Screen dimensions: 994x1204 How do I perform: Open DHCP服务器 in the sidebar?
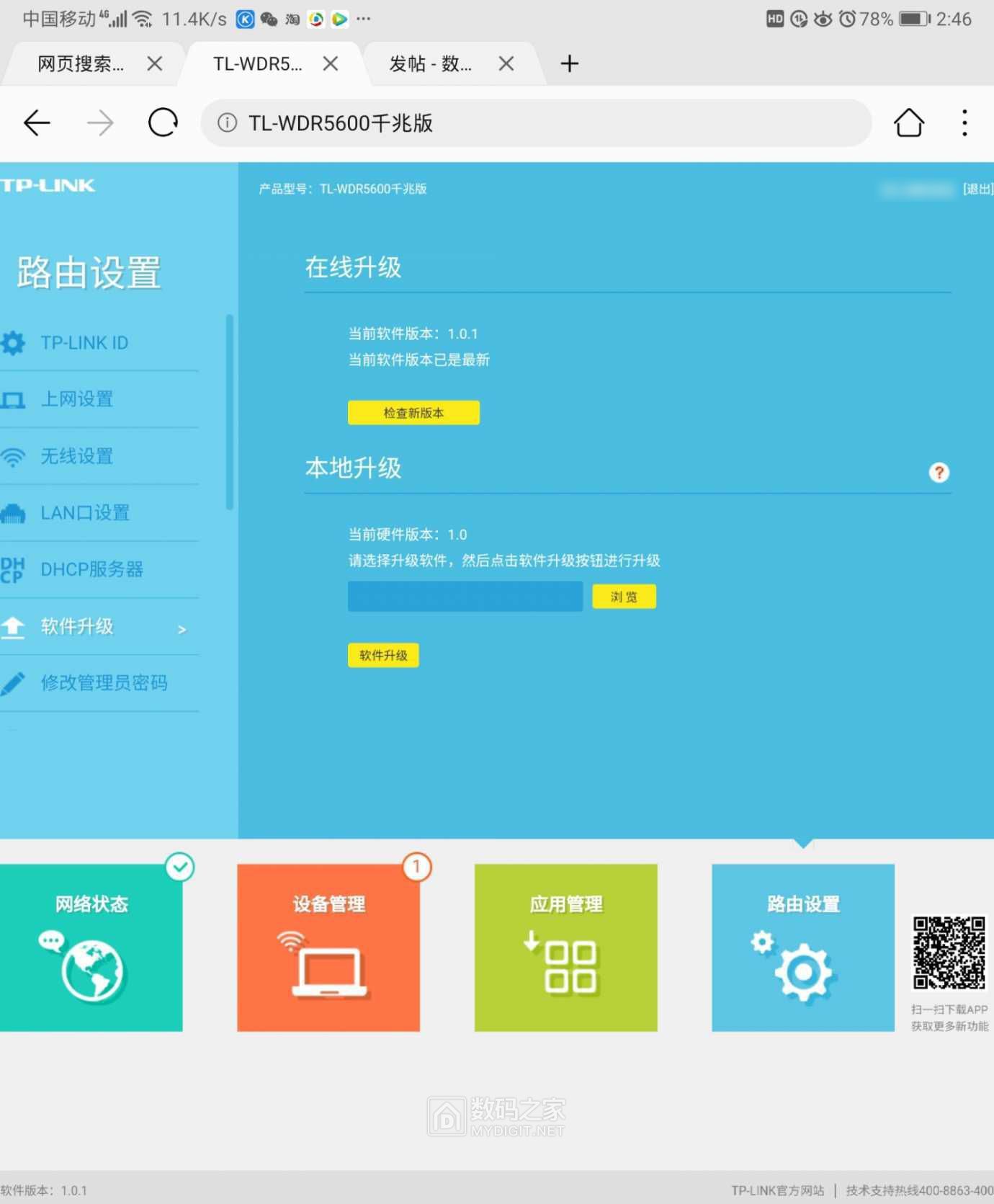(x=91, y=570)
